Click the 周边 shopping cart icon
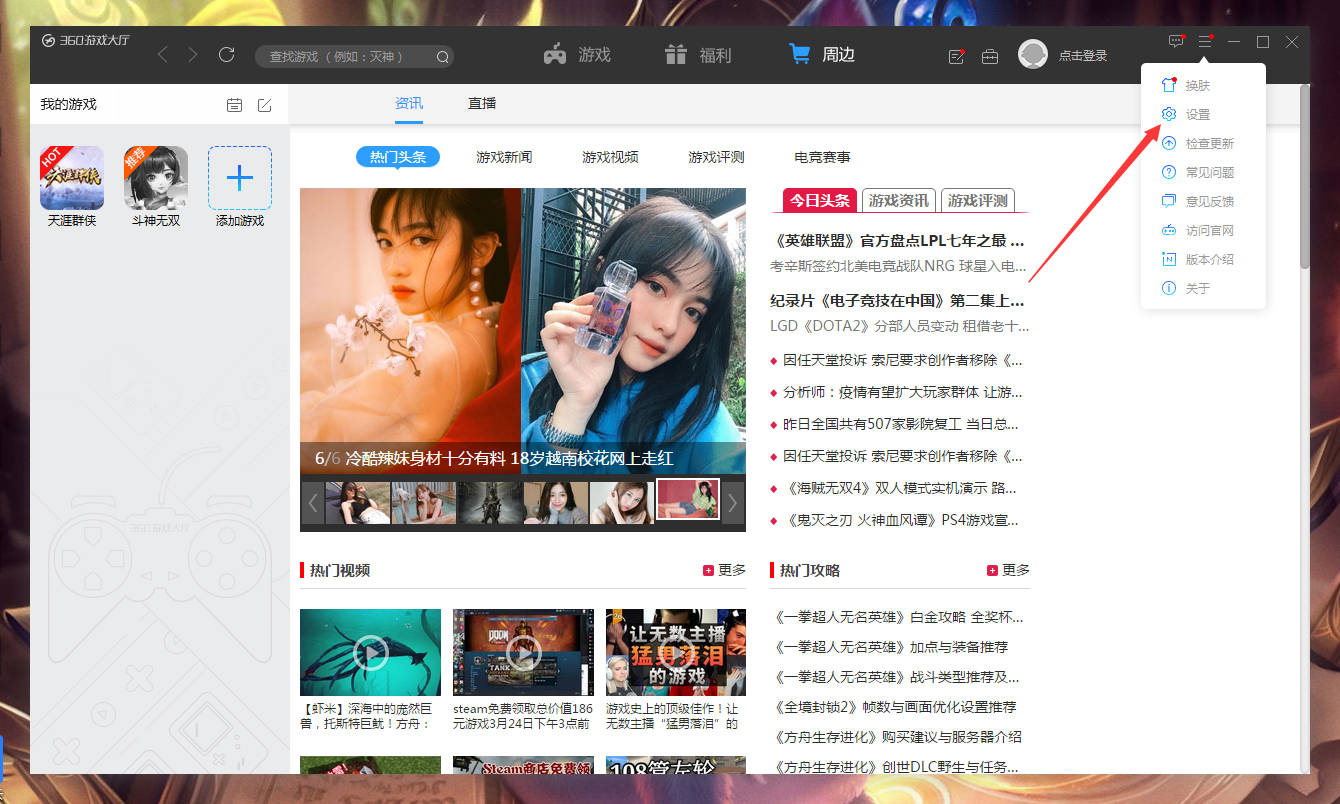Image resolution: width=1340 pixels, height=804 pixels. pyautogui.click(x=800, y=54)
